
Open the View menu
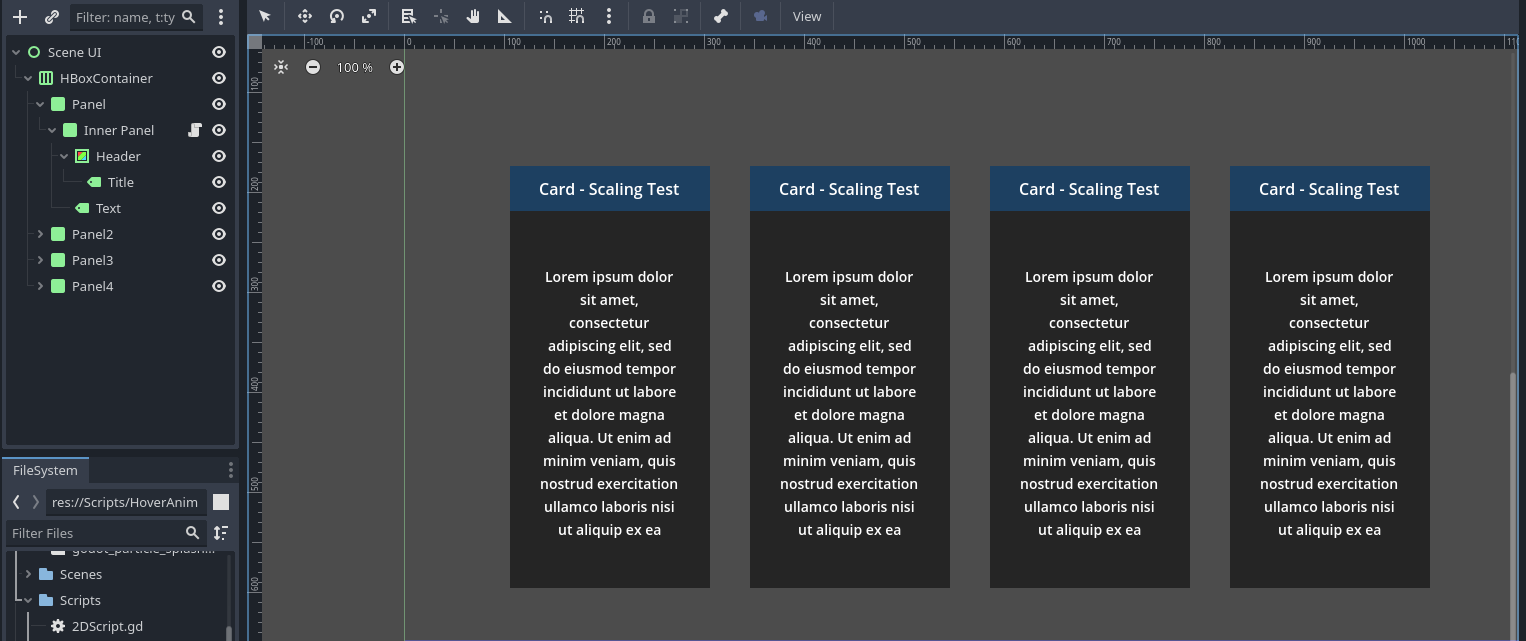(x=806, y=16)
